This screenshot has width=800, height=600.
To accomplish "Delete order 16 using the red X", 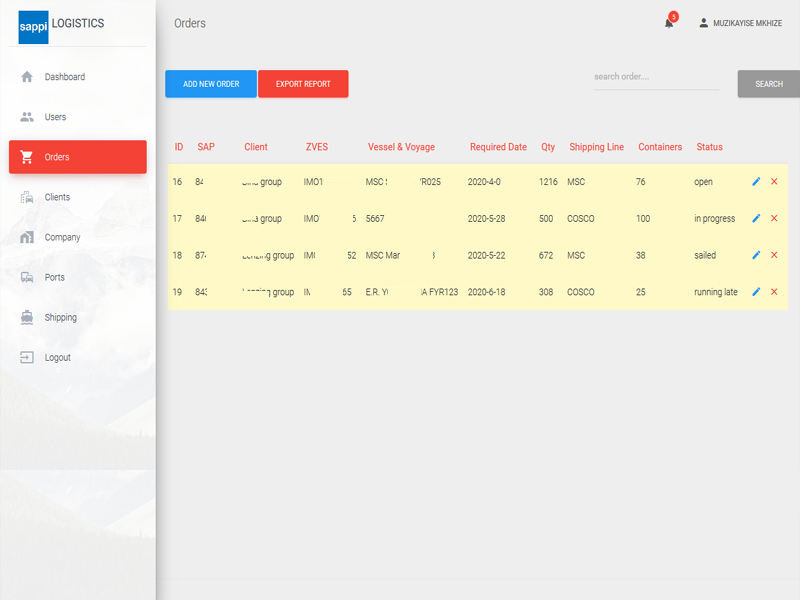I will pos(774,182).
